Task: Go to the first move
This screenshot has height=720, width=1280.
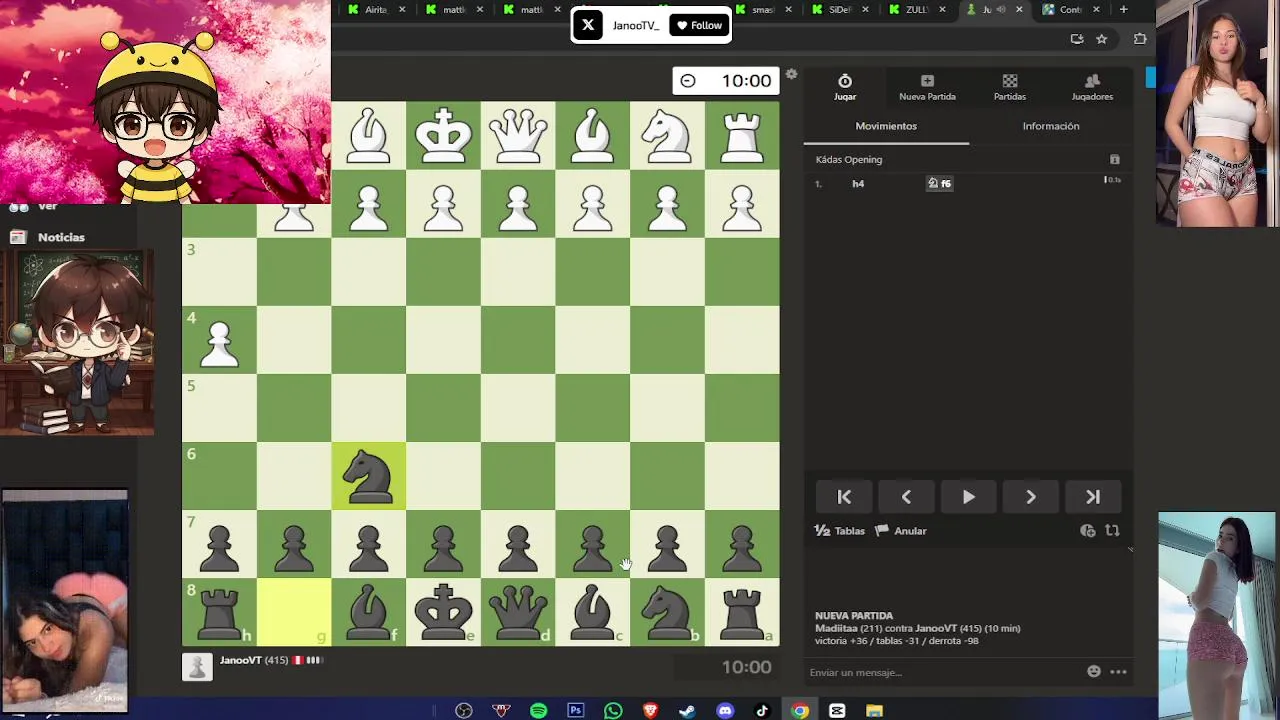Action: [x=844, y=497]
